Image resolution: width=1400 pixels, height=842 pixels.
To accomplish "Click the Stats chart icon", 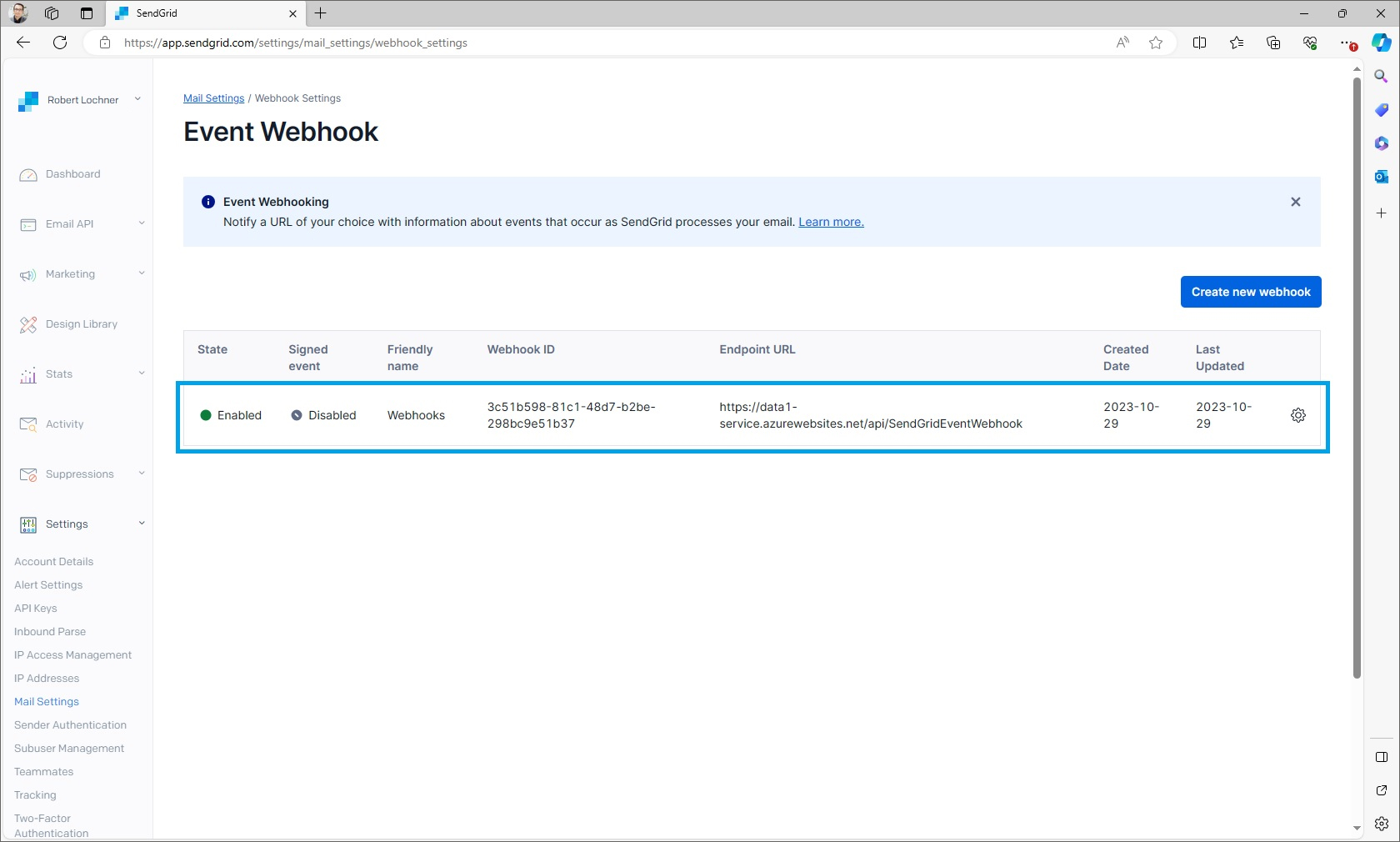I will point(28,374).
